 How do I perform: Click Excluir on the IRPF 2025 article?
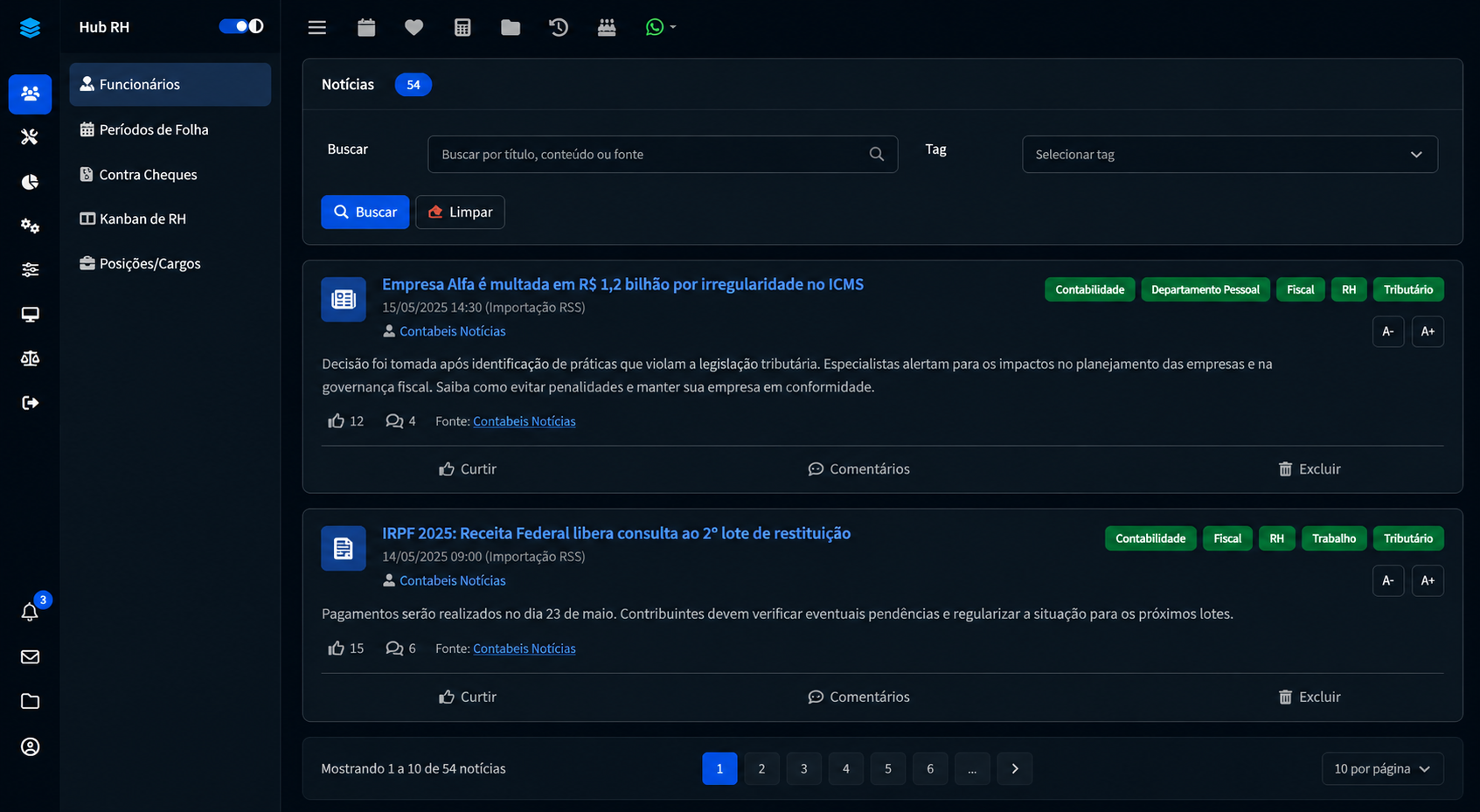(x=1309, y=697)
